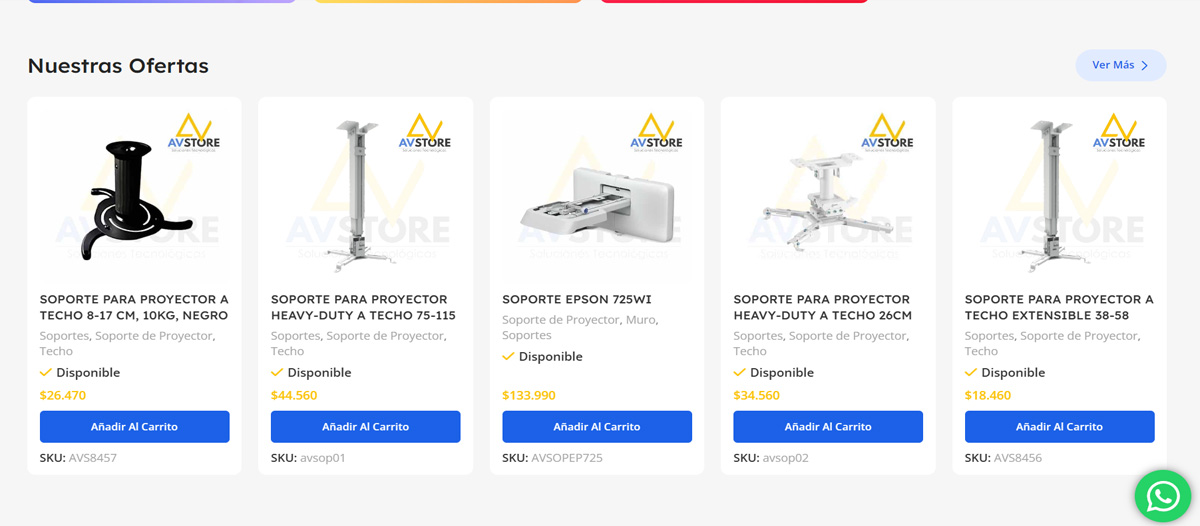Add the $18.460 extensible mount to cart

(x=1059, y=427)
